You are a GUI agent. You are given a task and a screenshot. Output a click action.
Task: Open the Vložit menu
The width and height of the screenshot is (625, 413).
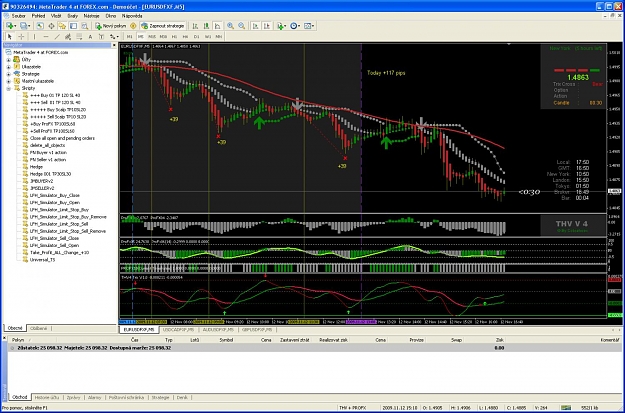(56, 16)
